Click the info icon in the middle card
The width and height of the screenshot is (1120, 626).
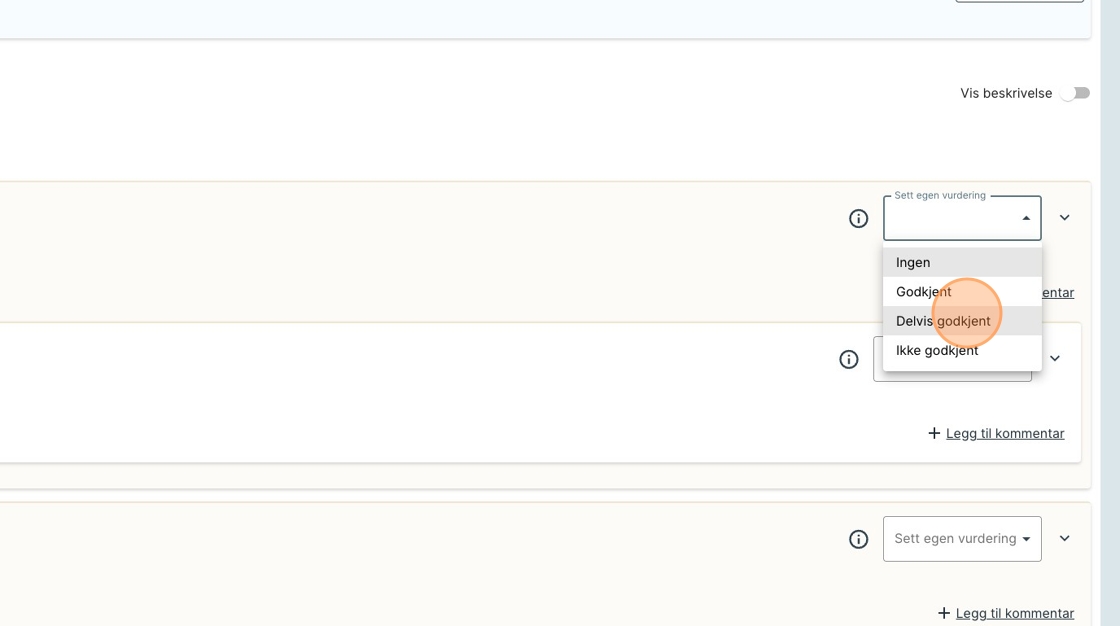click(x=849, y=359)
